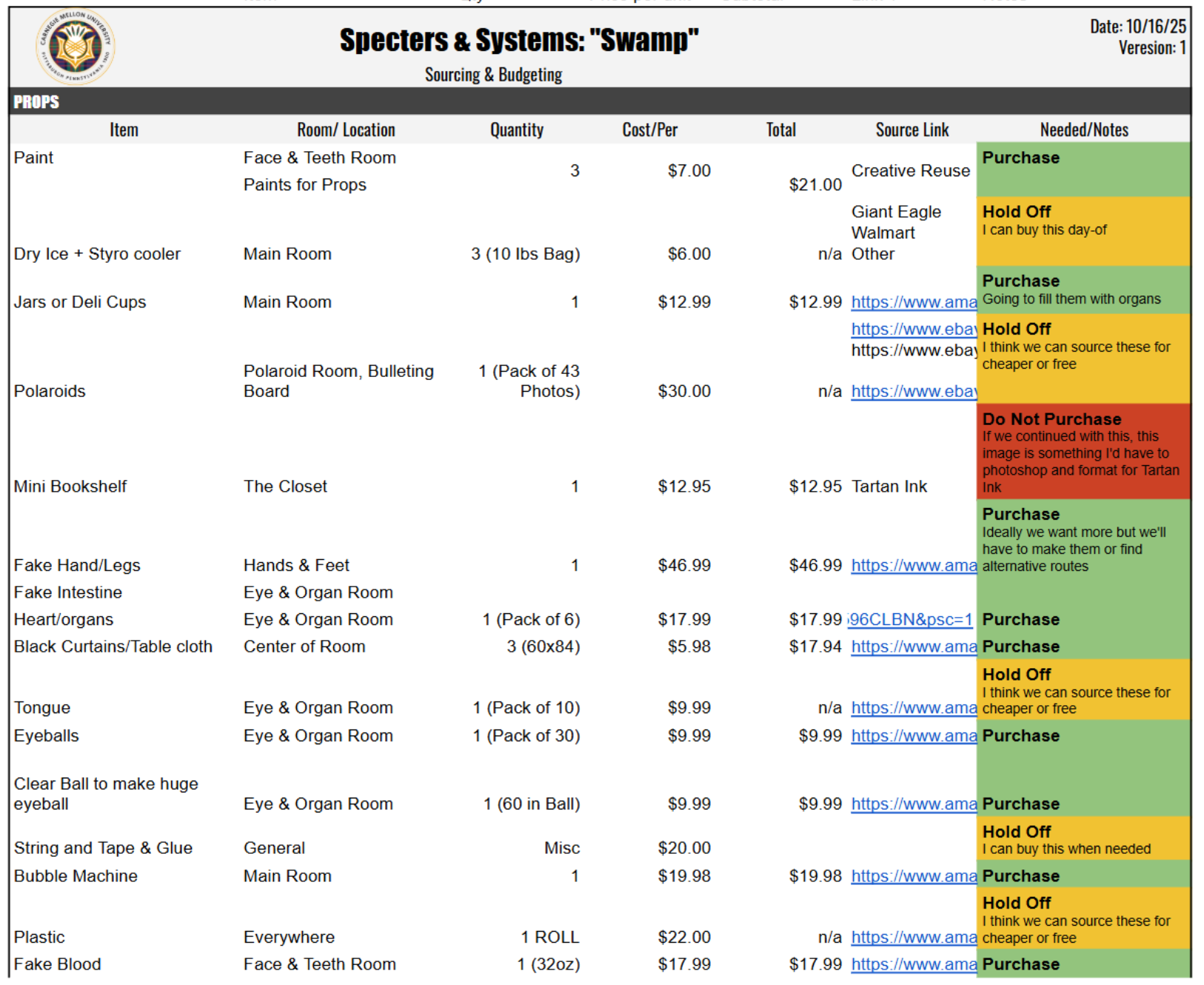Click the note 'Going to fill them with organs'
Screen dimensions: 1204x985
[1071, 299]
